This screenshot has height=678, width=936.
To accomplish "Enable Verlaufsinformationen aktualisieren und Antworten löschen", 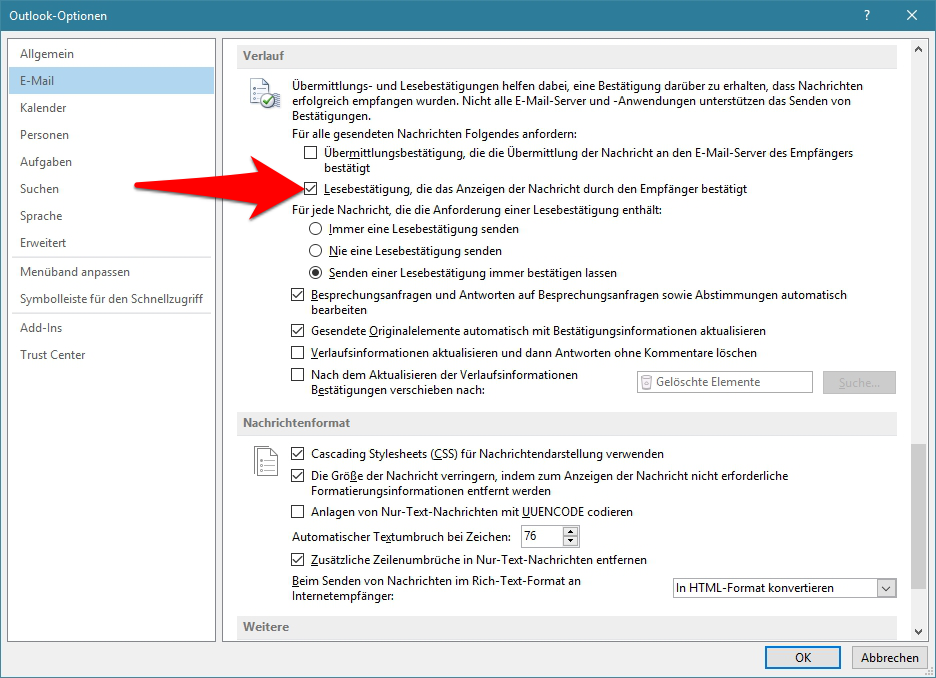I will (297, 353).
